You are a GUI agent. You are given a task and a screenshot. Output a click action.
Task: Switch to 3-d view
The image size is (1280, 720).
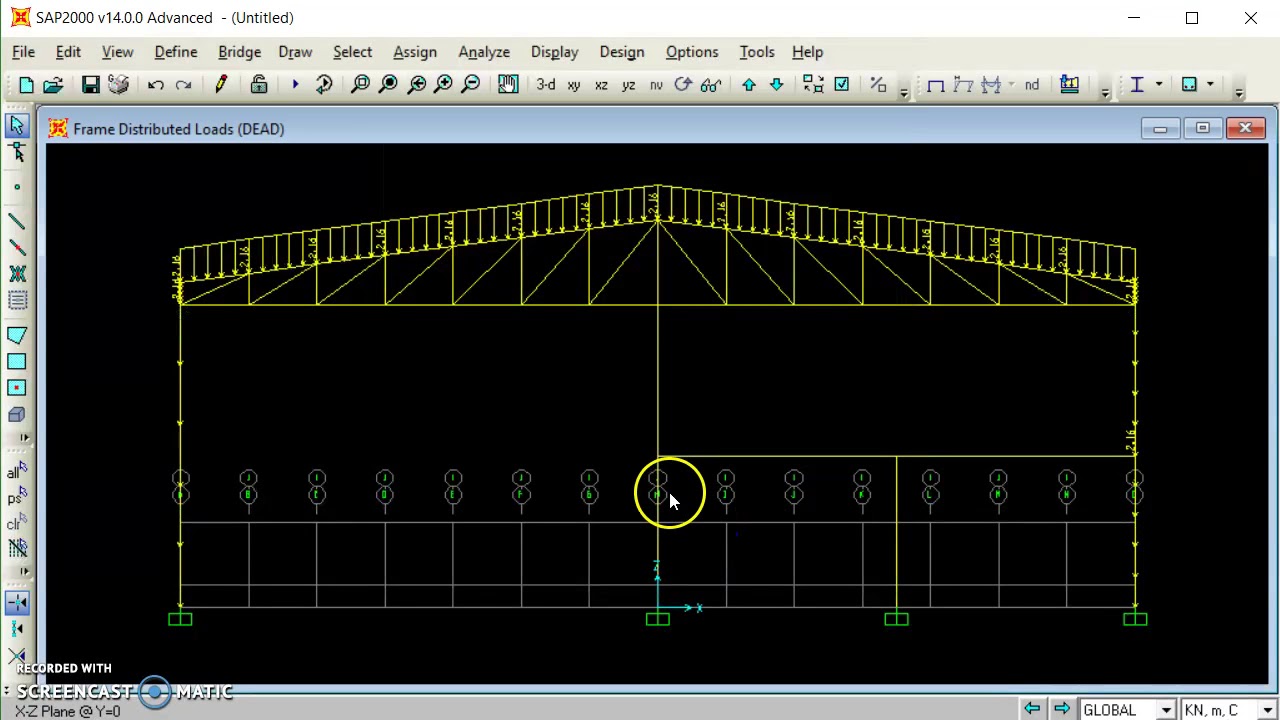[546, 85]
